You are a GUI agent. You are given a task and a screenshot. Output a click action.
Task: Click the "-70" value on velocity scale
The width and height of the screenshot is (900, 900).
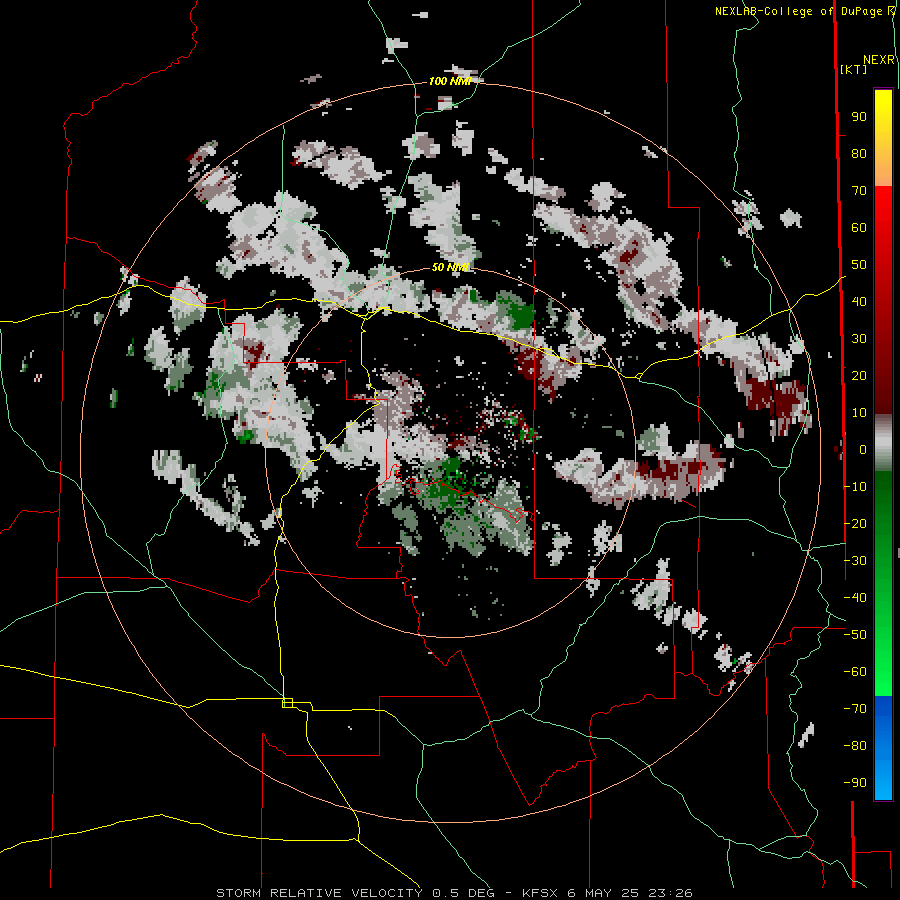[x=855, y=709]
